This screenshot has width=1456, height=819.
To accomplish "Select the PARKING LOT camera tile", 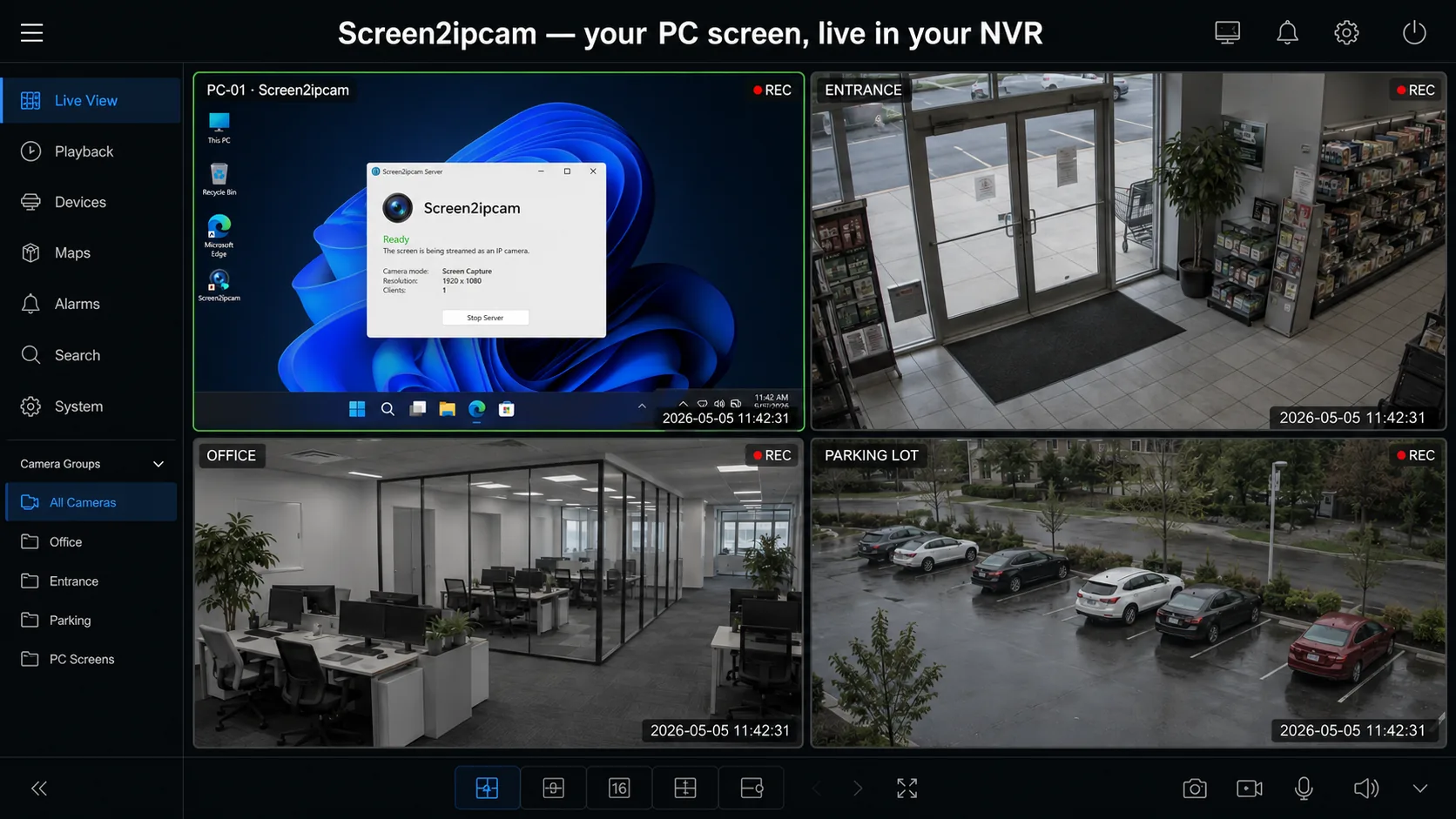I will pyautogui.click(x=1129, y=593).
